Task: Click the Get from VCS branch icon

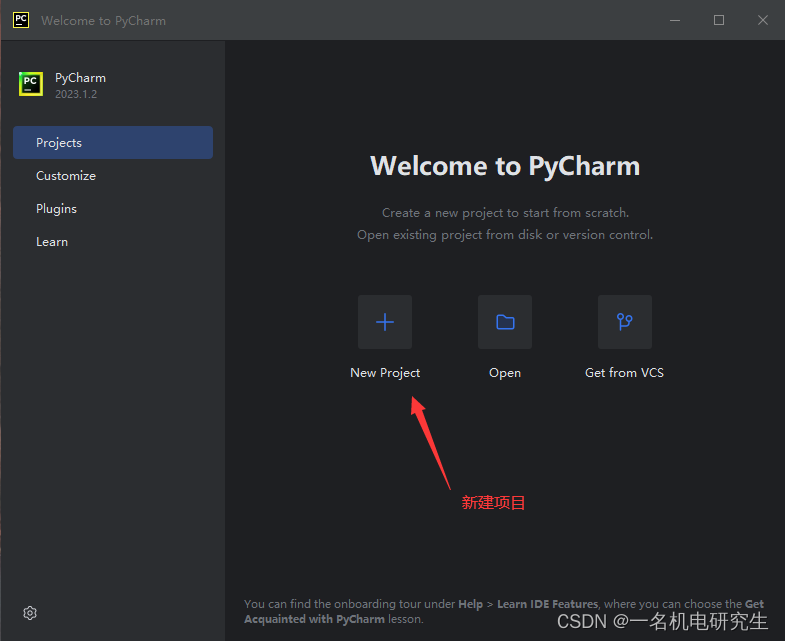Action: click(x=625, y=322)
